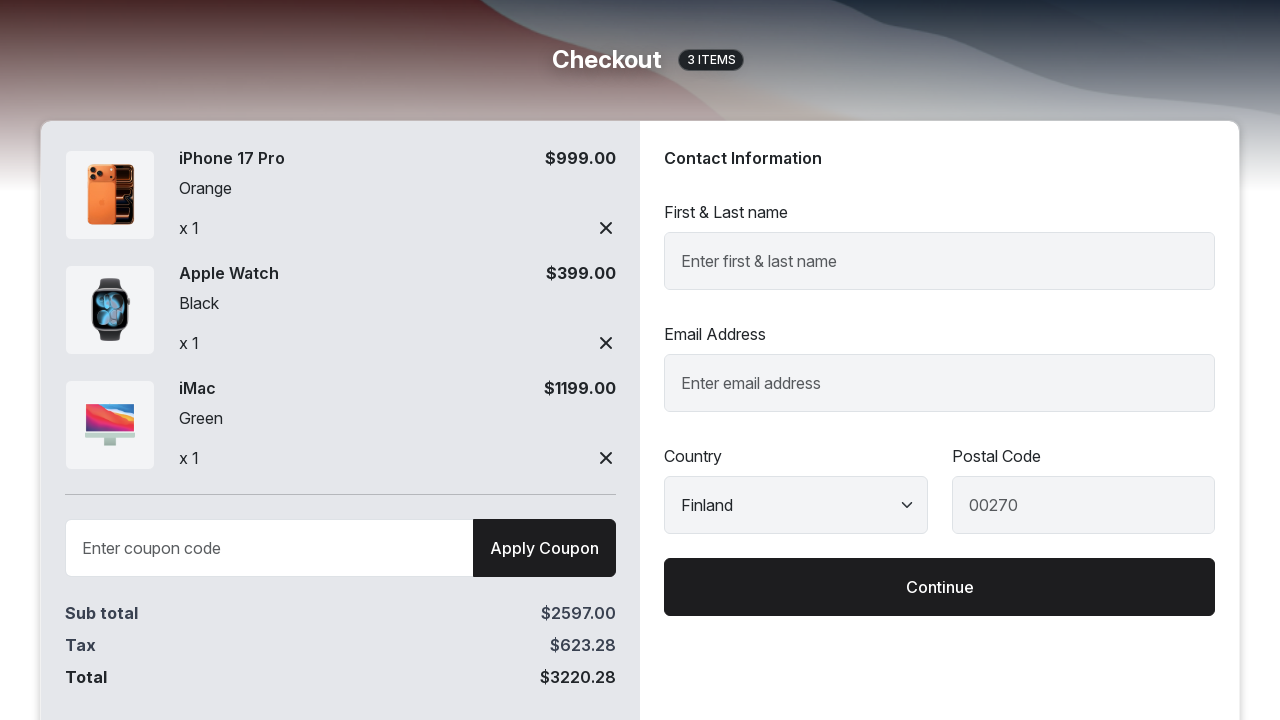Focus the Postal Code field

pos(1083,505)
